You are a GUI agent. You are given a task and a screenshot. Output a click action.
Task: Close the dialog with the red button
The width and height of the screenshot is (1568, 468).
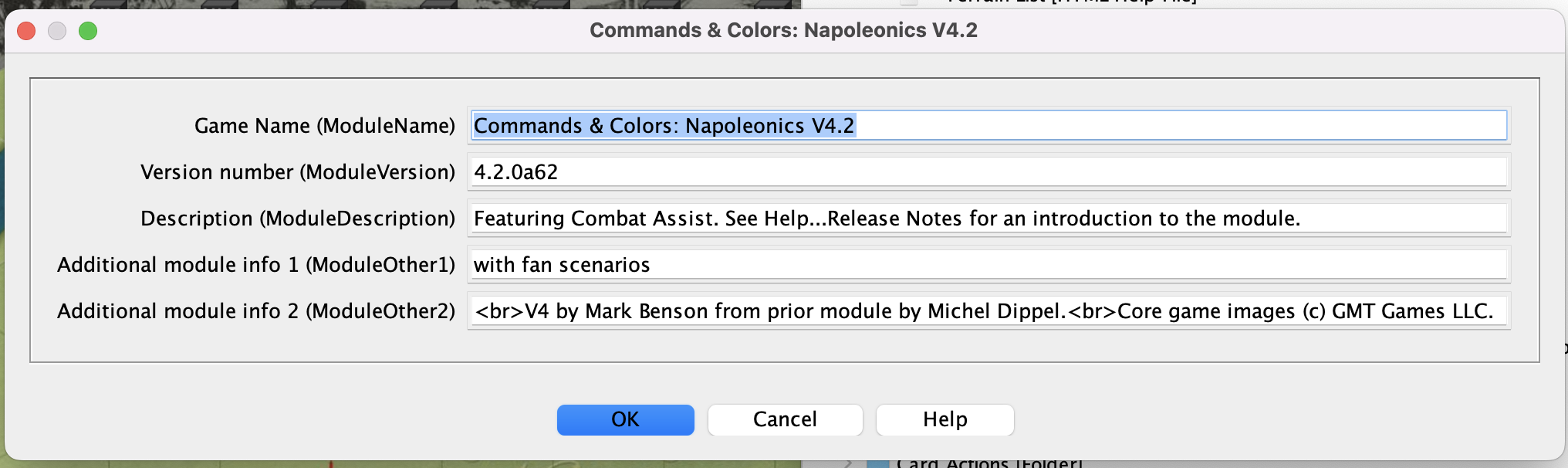click(26, 31)
